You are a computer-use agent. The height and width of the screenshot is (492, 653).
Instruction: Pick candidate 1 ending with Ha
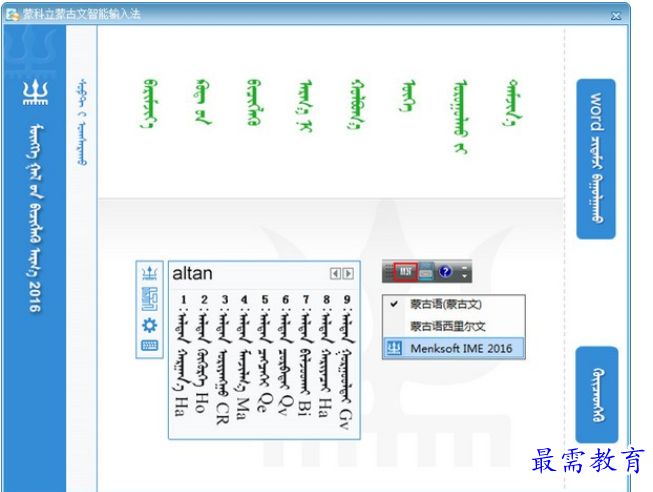(x=182, y=357)
